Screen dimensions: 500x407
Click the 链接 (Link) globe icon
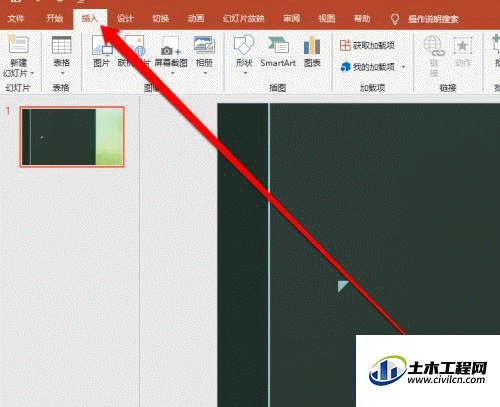pos(434,46)
